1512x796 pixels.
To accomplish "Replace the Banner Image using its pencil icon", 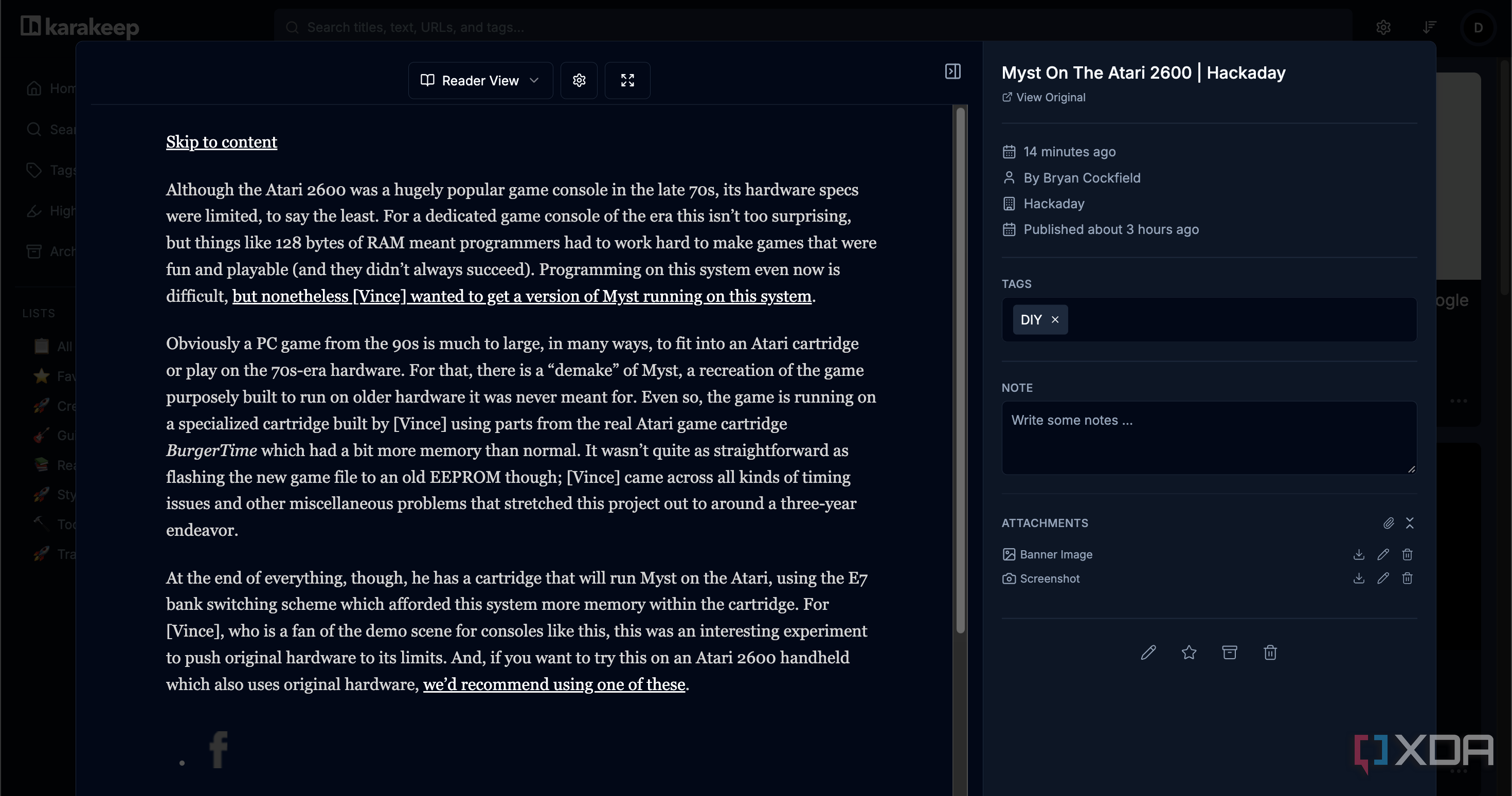I will tap(1383, 554).
